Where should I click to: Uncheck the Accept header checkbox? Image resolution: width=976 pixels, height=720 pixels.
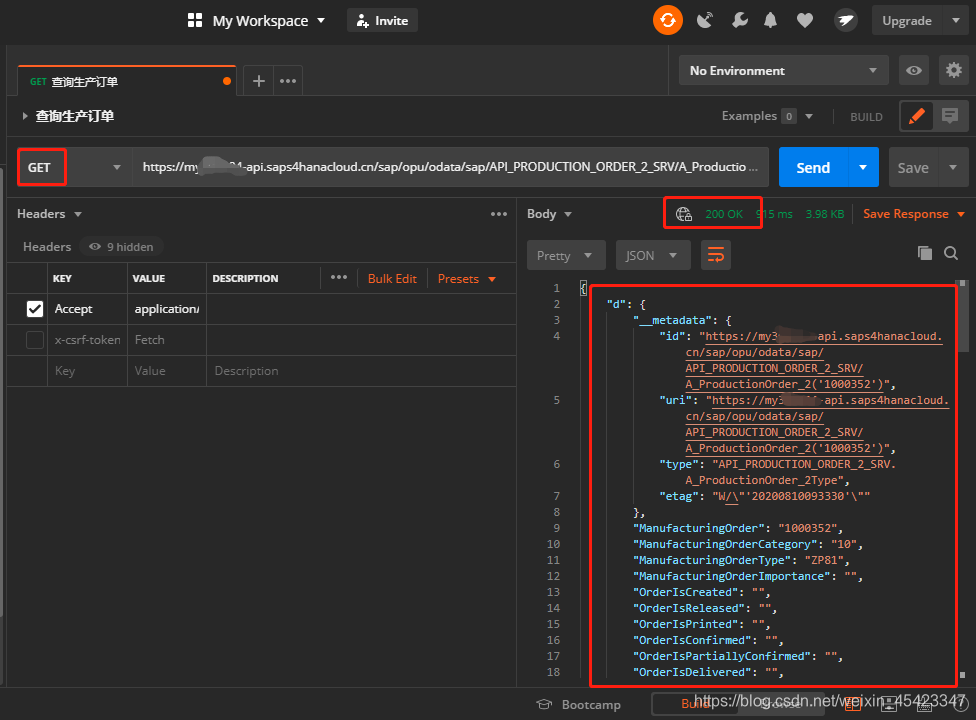35,309
